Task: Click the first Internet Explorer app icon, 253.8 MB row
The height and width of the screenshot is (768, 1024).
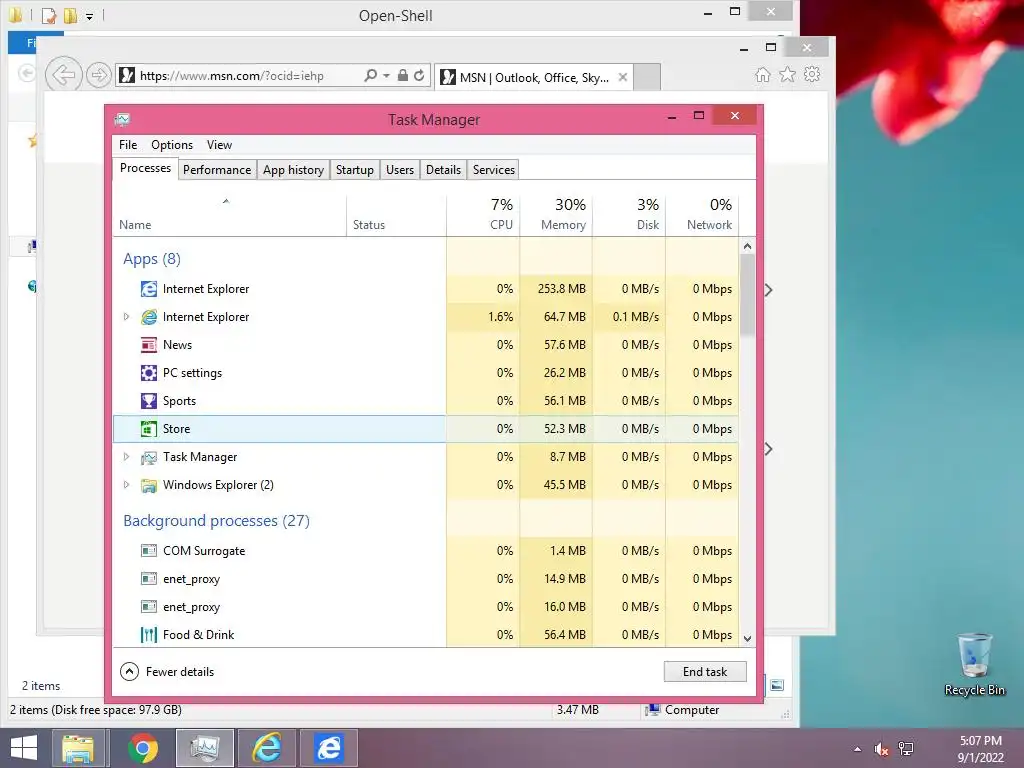Action: tap(149, 289)
